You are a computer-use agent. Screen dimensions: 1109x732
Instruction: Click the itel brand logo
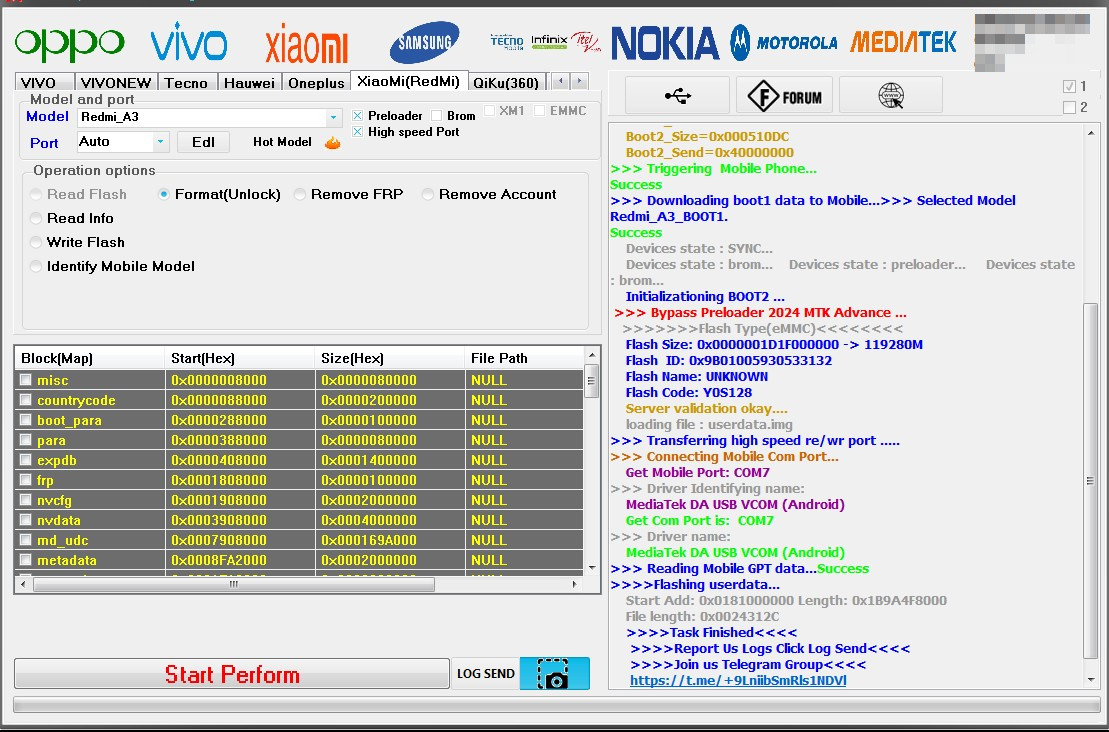pos(586,42)
